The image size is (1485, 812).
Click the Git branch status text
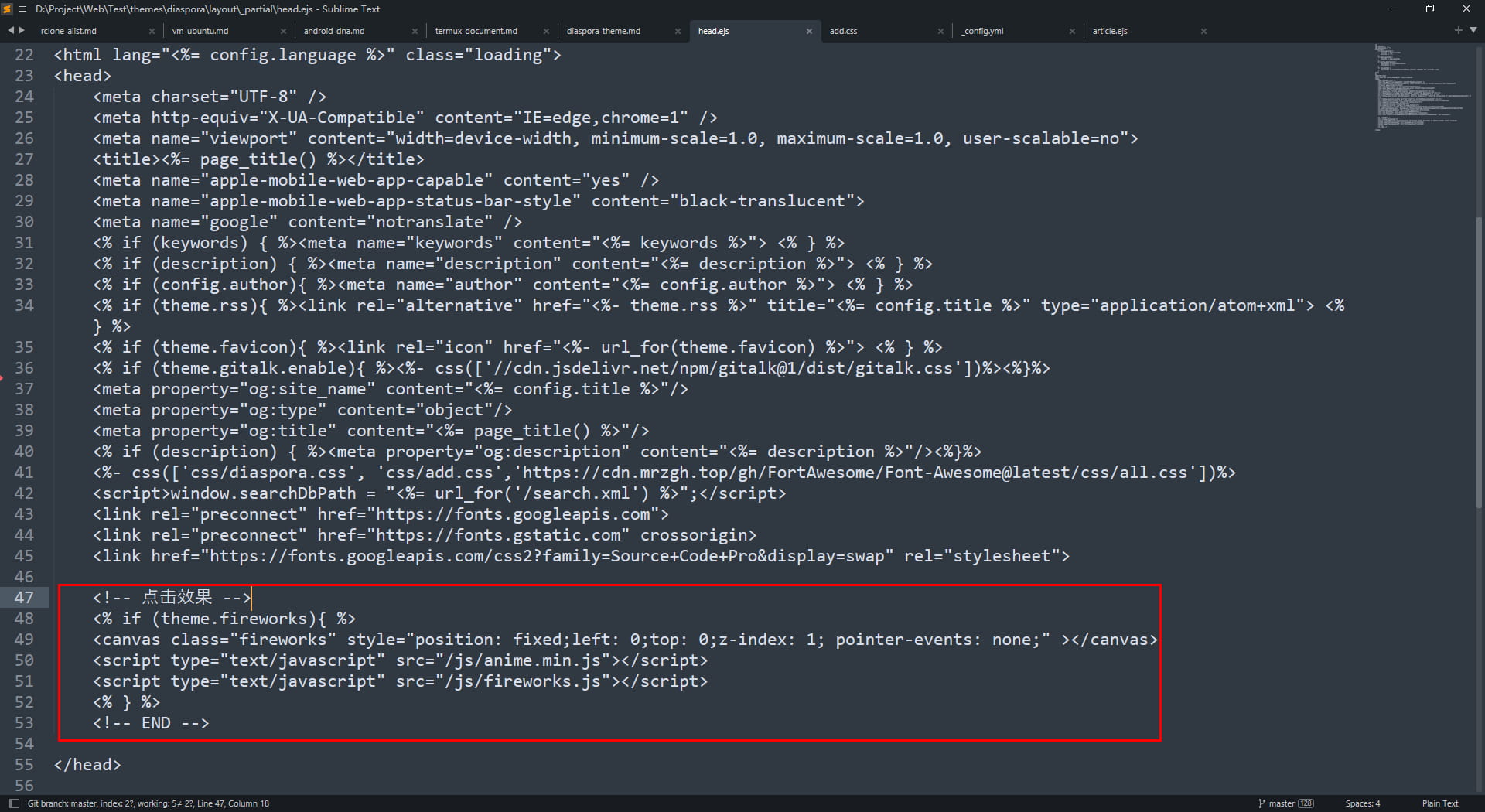[x=148, y=803]
